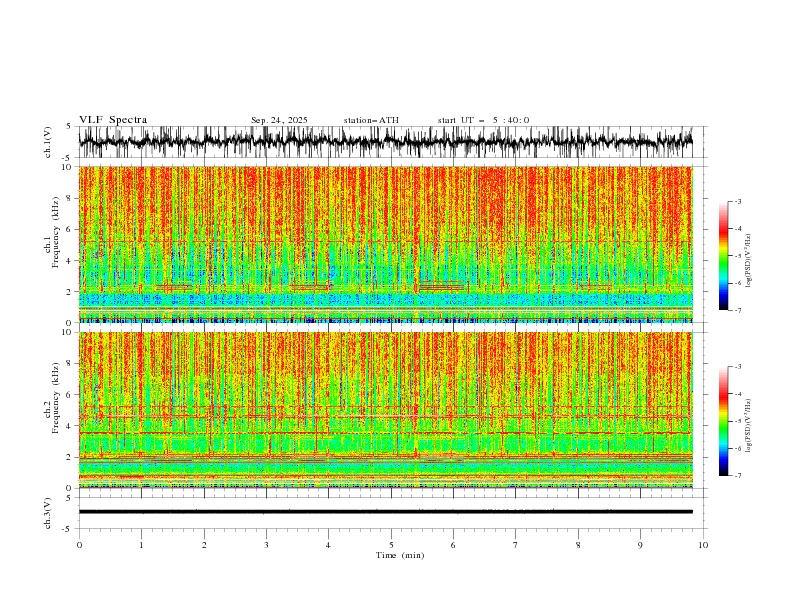The width and height of the screenshot is (792, 612).
Task: Click the "8" kHz tick on ch.1 spectrogram
Action: tap(71, 198)
